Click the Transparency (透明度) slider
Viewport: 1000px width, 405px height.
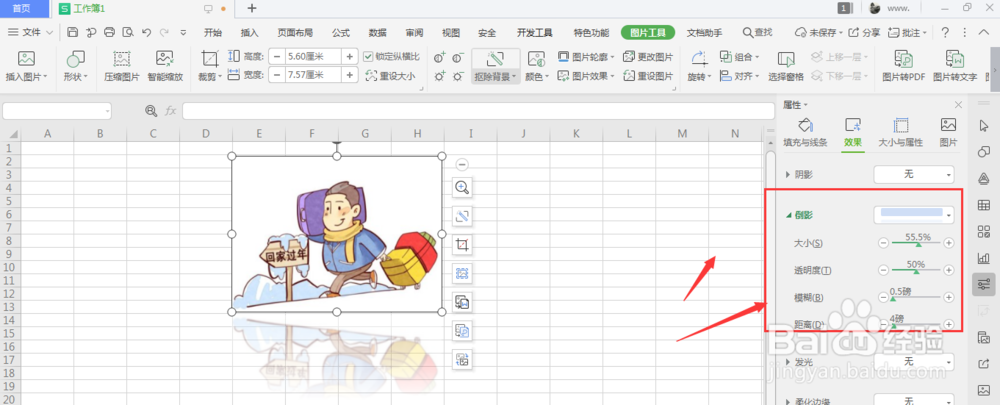[x=916, y=270]
